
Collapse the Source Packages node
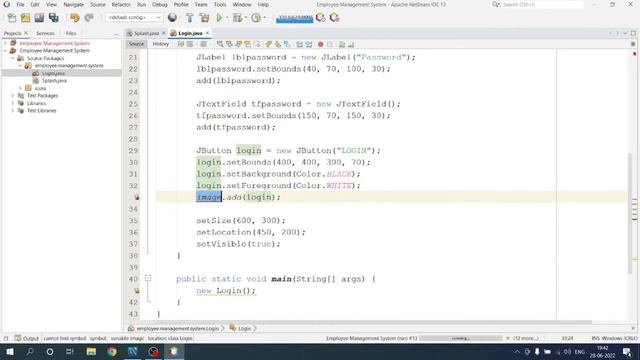pos(13,58)
